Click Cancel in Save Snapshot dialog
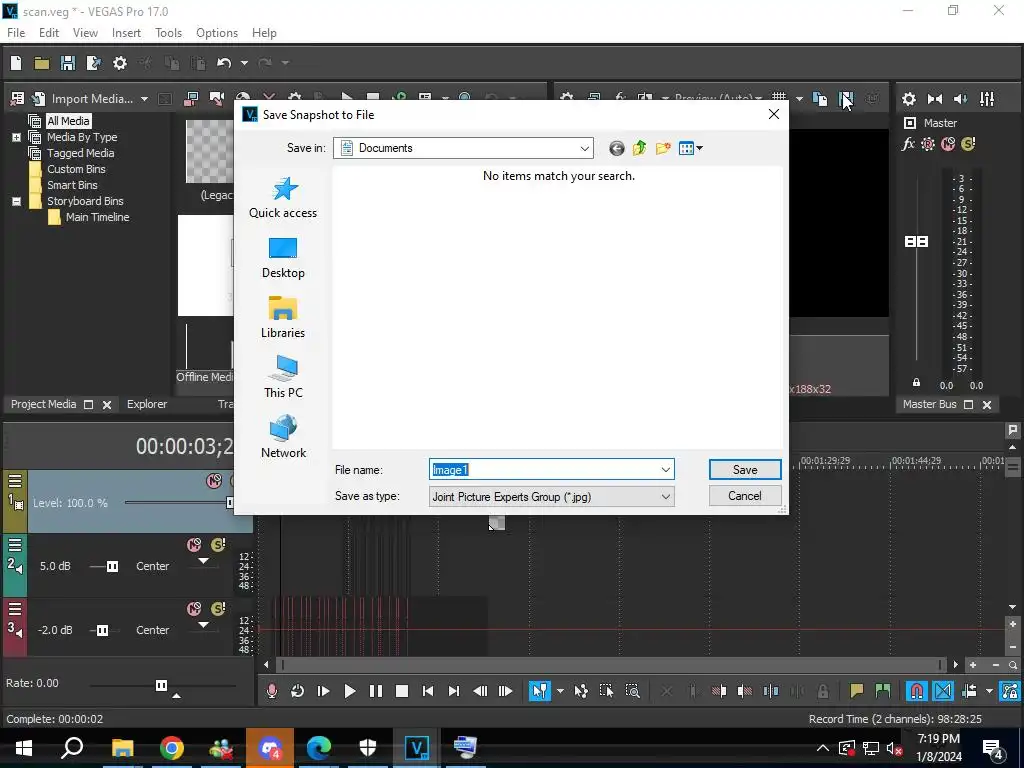This screenshot has width=1024, height=768. [745, 496]
